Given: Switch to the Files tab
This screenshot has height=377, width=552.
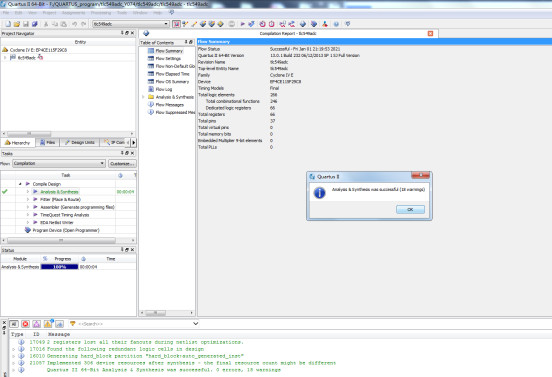Looking at the screenshot, I should click(x=48, y=143).
